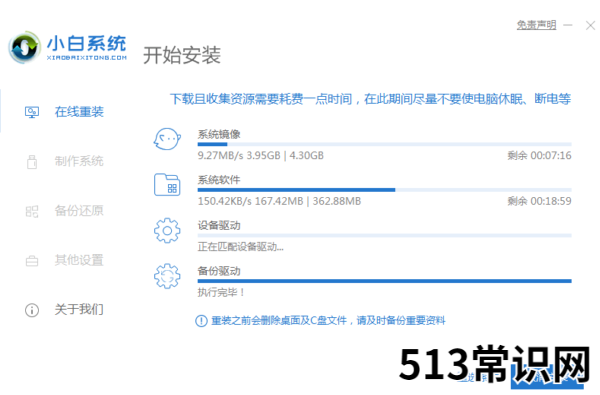This screenshot has width=600, height=395.
Task: Open the 免责声明 link
Action: pos(536,25)
